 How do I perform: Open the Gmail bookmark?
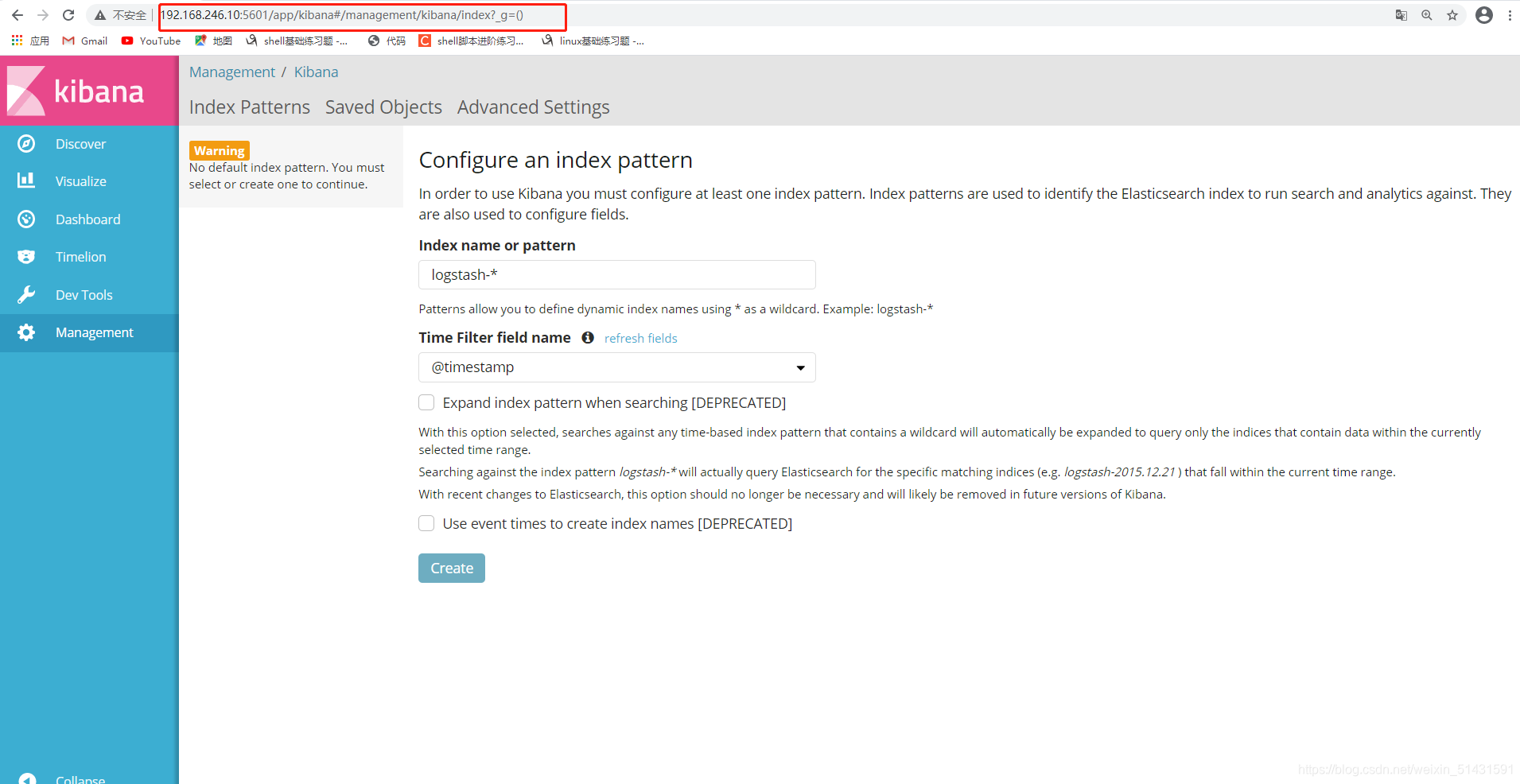(85, 41)
